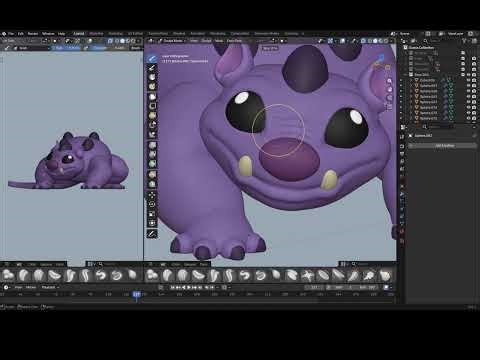Select the Mask tool in the sculpt toolbar
This screenshot has height=360, width=480.
(152, 77)
